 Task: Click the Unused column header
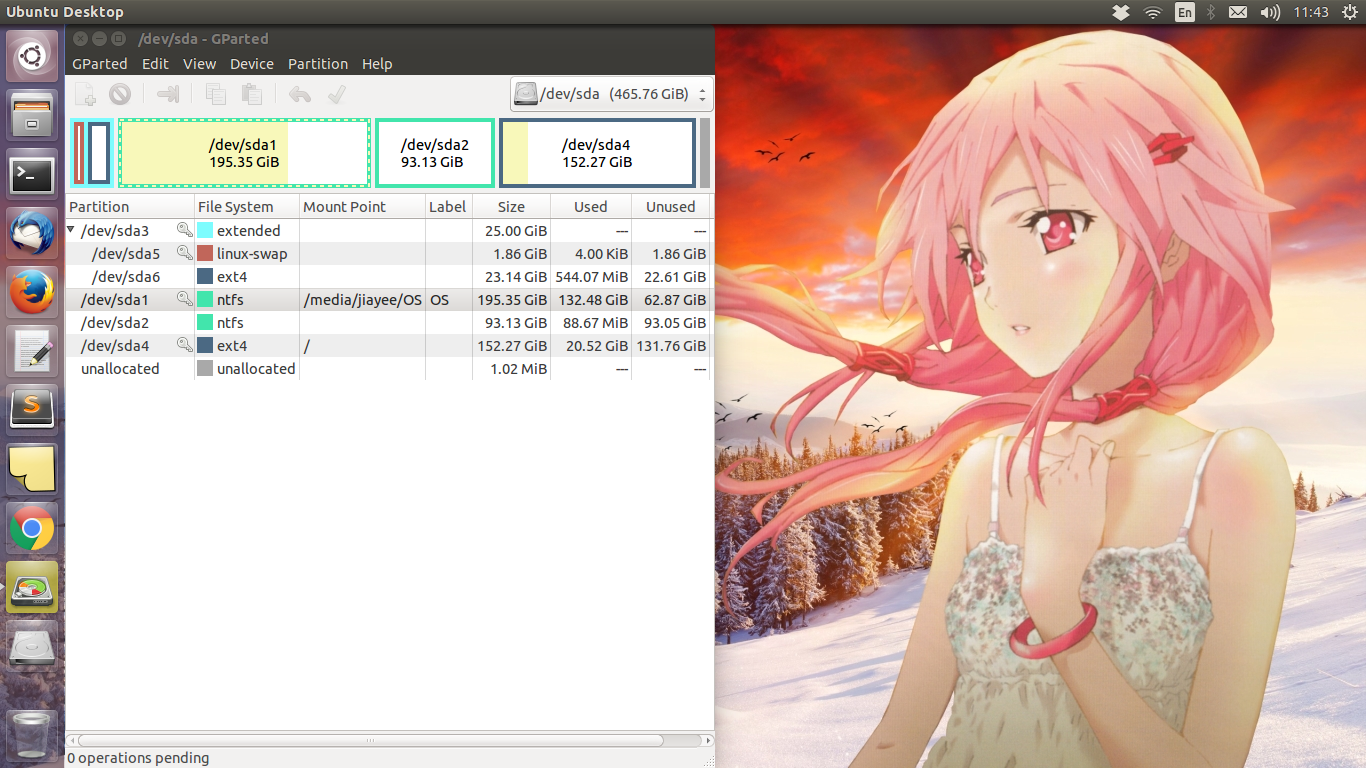[x=671, y=207]
